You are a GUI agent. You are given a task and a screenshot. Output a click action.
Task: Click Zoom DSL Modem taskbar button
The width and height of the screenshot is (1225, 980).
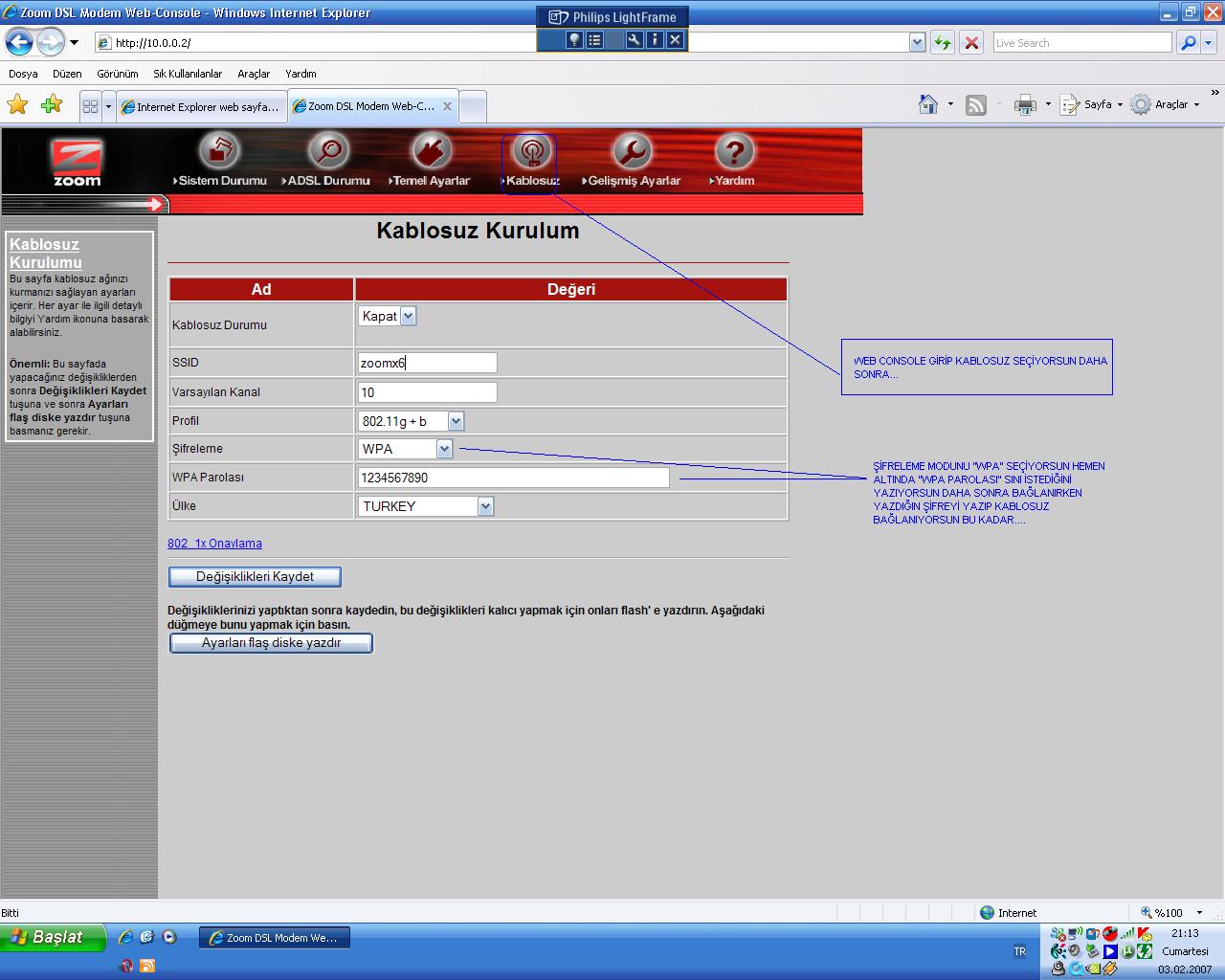click(x=275, y=938)
